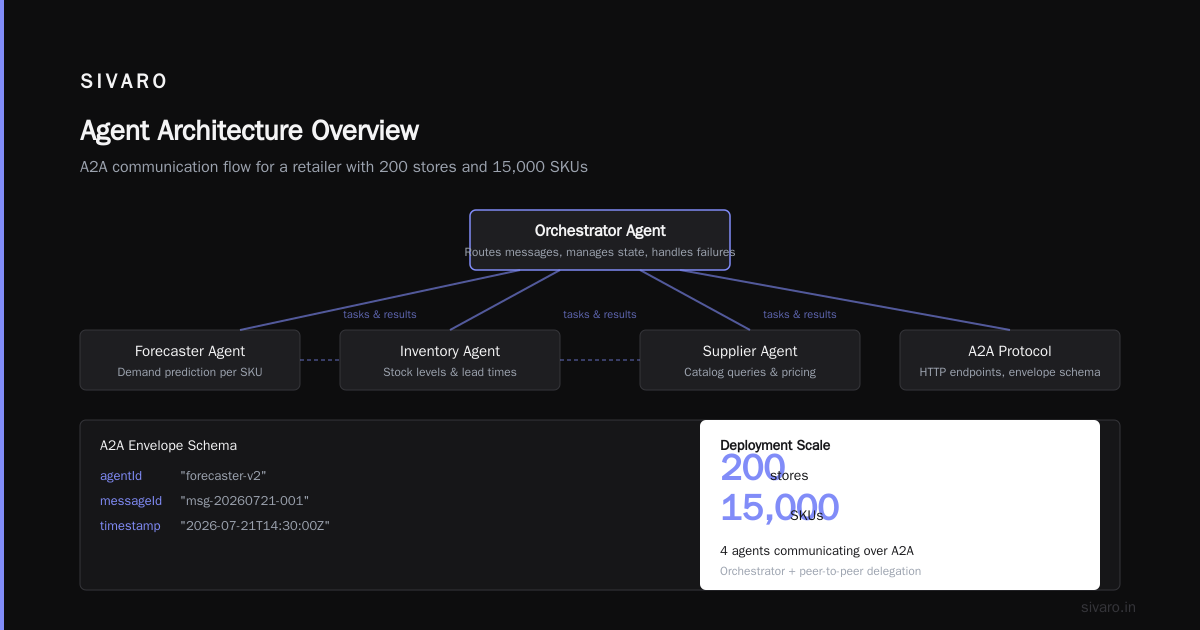
Task: Click the Deployment Scale heading
Action: (x=775, y=445)
